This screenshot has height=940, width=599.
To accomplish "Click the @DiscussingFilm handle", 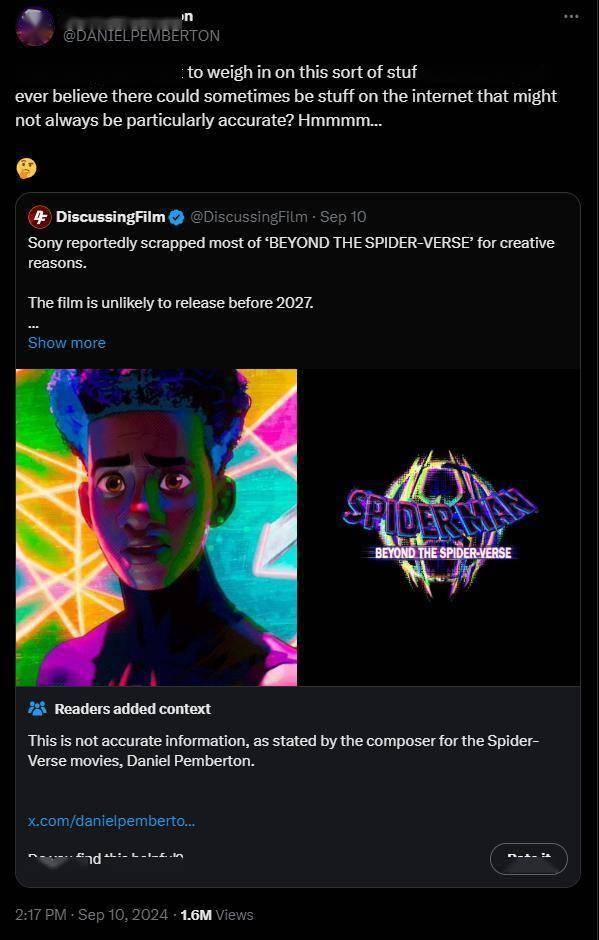I will 249,217.
